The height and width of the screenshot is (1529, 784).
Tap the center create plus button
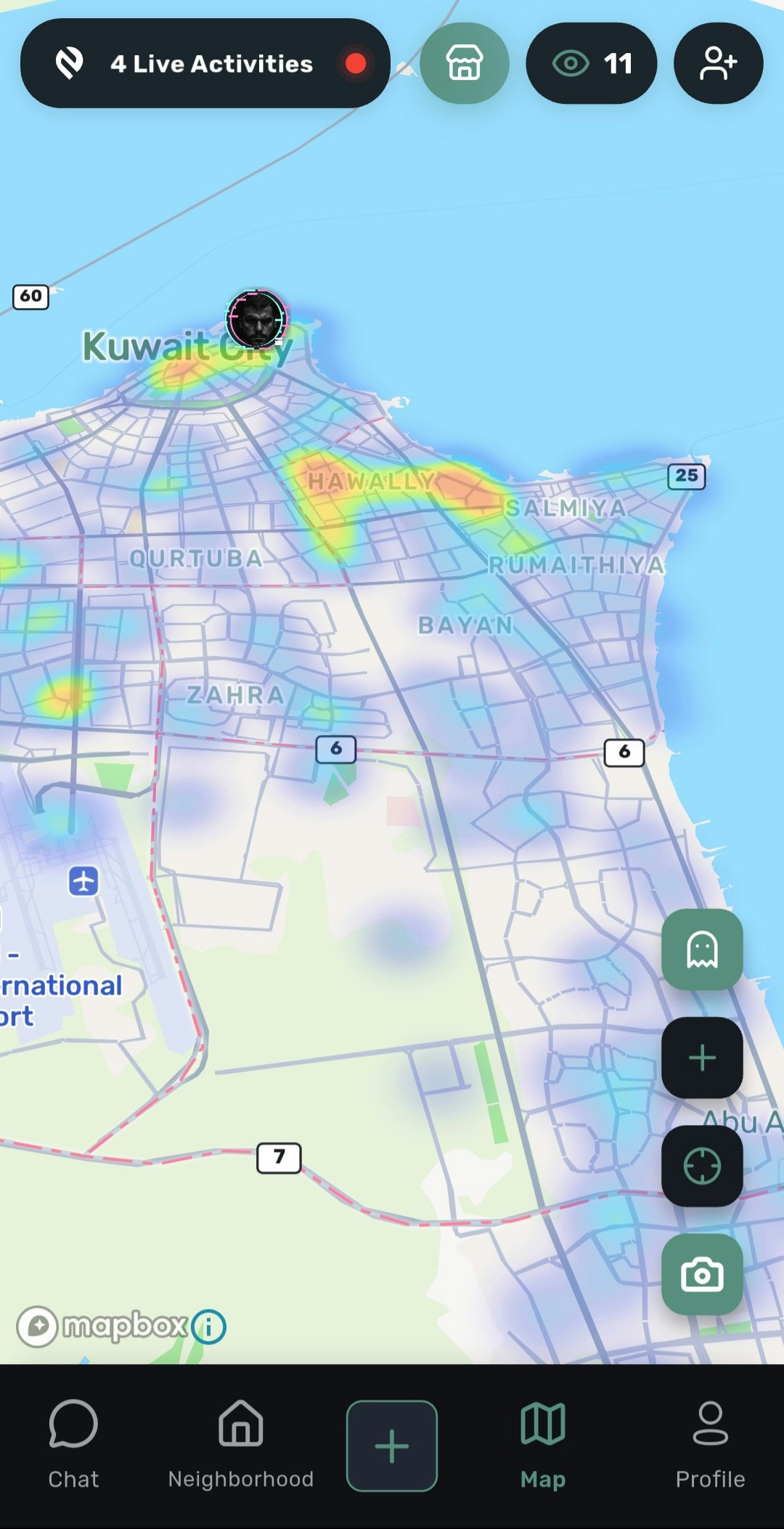click(x=392, y=1445)
